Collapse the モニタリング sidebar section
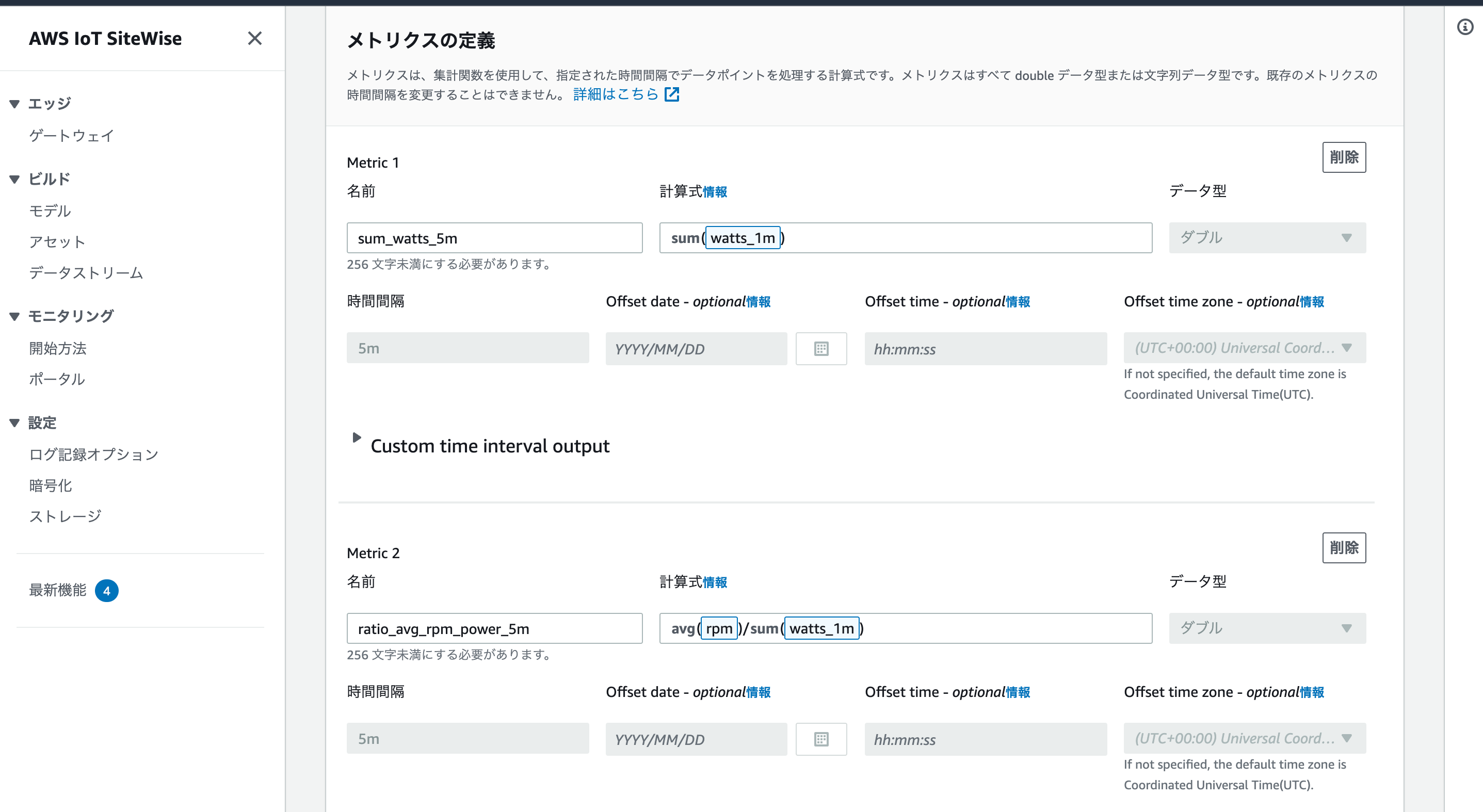 point(15,316)
